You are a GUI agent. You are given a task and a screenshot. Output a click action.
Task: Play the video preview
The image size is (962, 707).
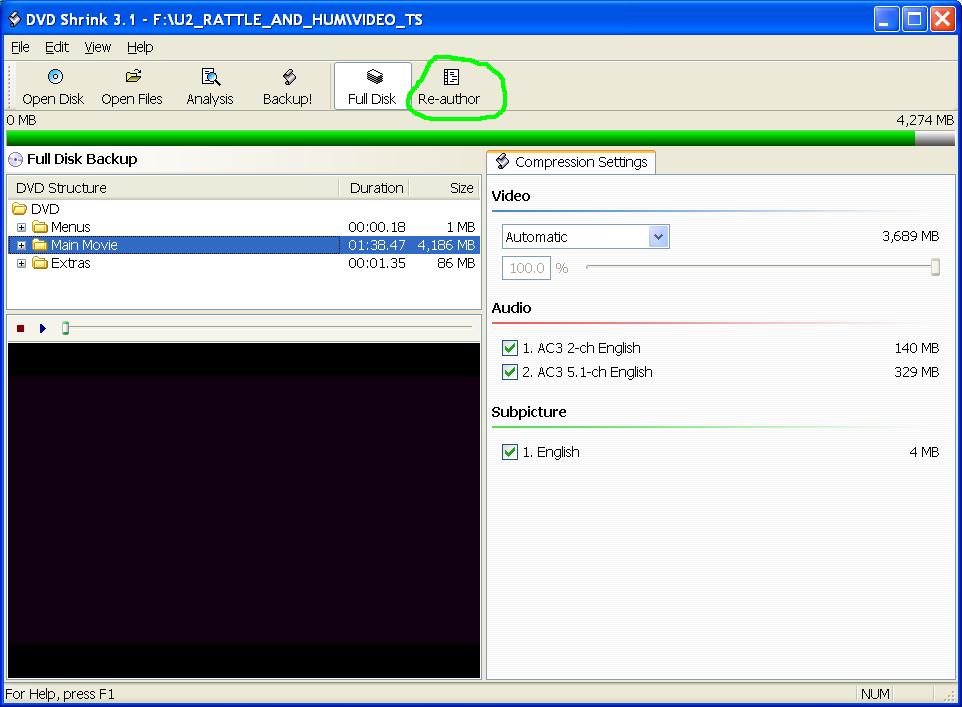pos(42,328)
